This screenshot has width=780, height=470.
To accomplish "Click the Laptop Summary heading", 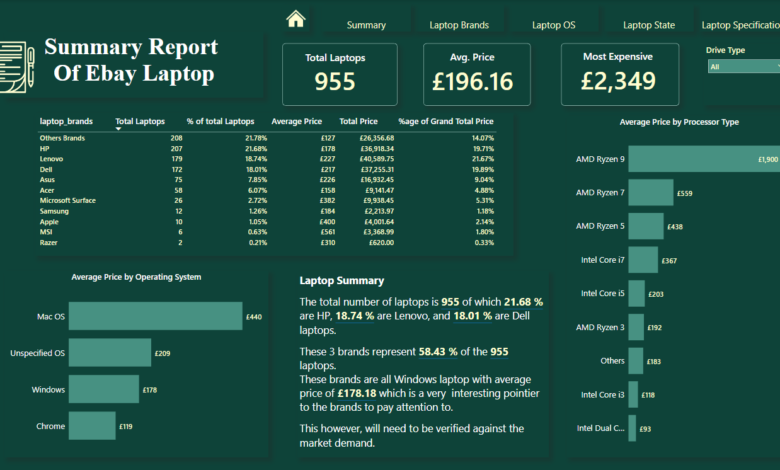I will [x=342, y=281].
